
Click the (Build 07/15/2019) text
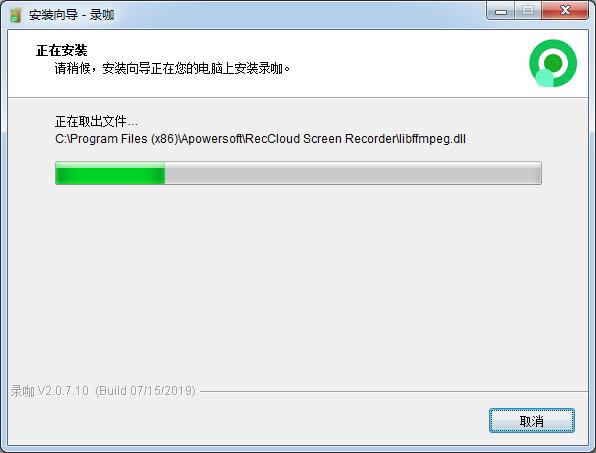click(x=146, y=391)
